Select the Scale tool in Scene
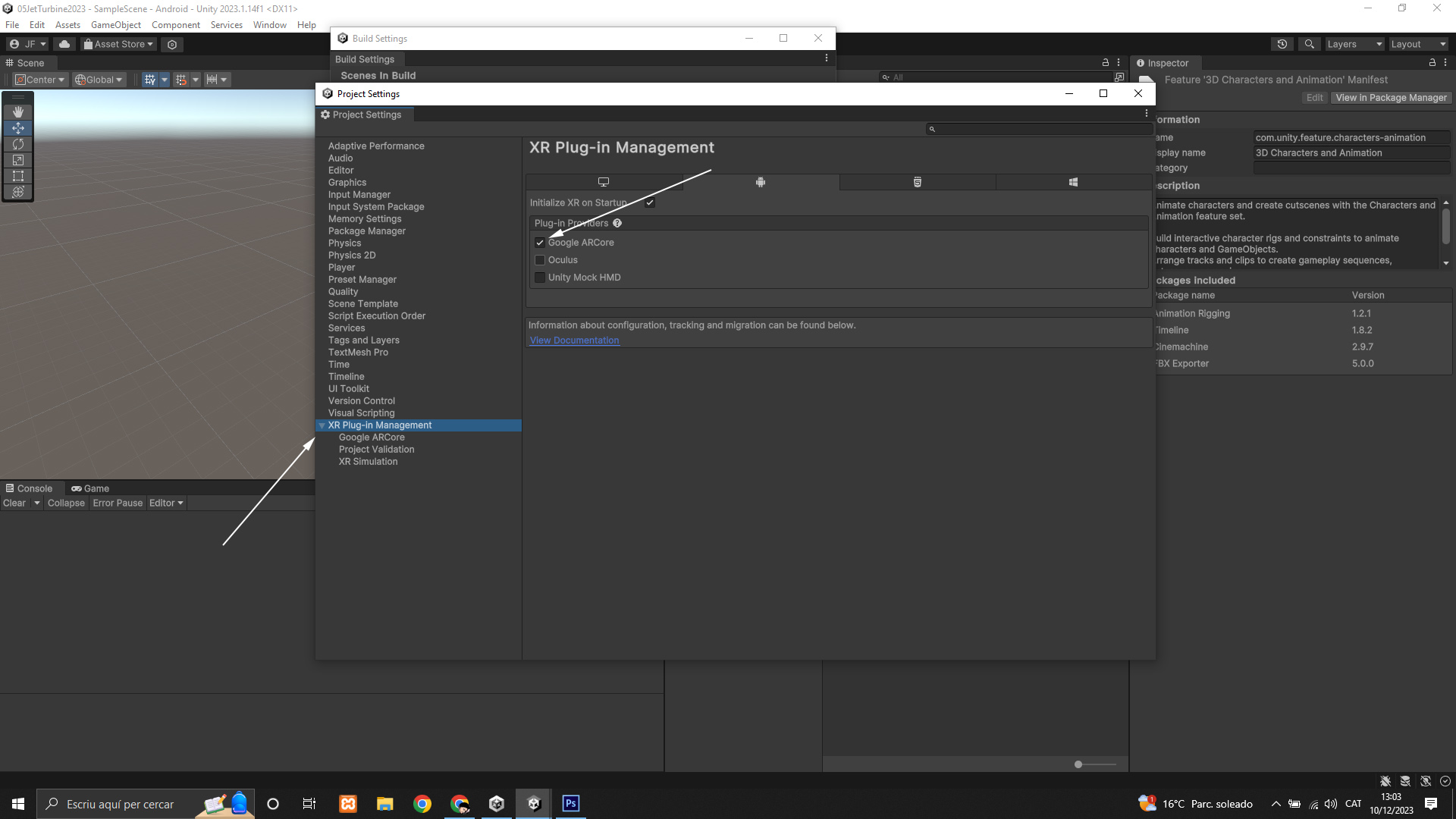This screenshot has height=819, width=1456. (x=18, y=160)
